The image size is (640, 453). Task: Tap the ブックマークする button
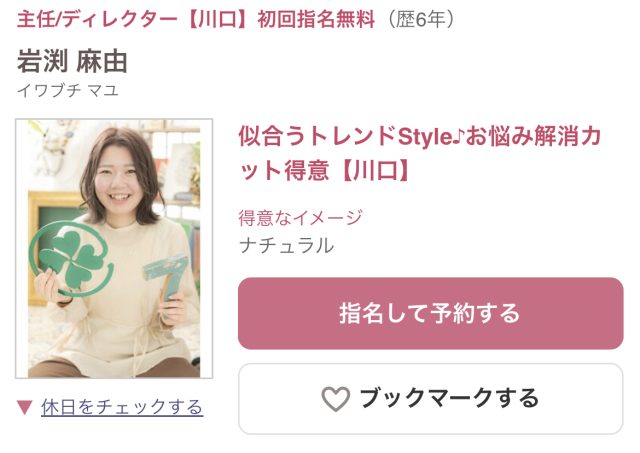[x=431, y=399]
